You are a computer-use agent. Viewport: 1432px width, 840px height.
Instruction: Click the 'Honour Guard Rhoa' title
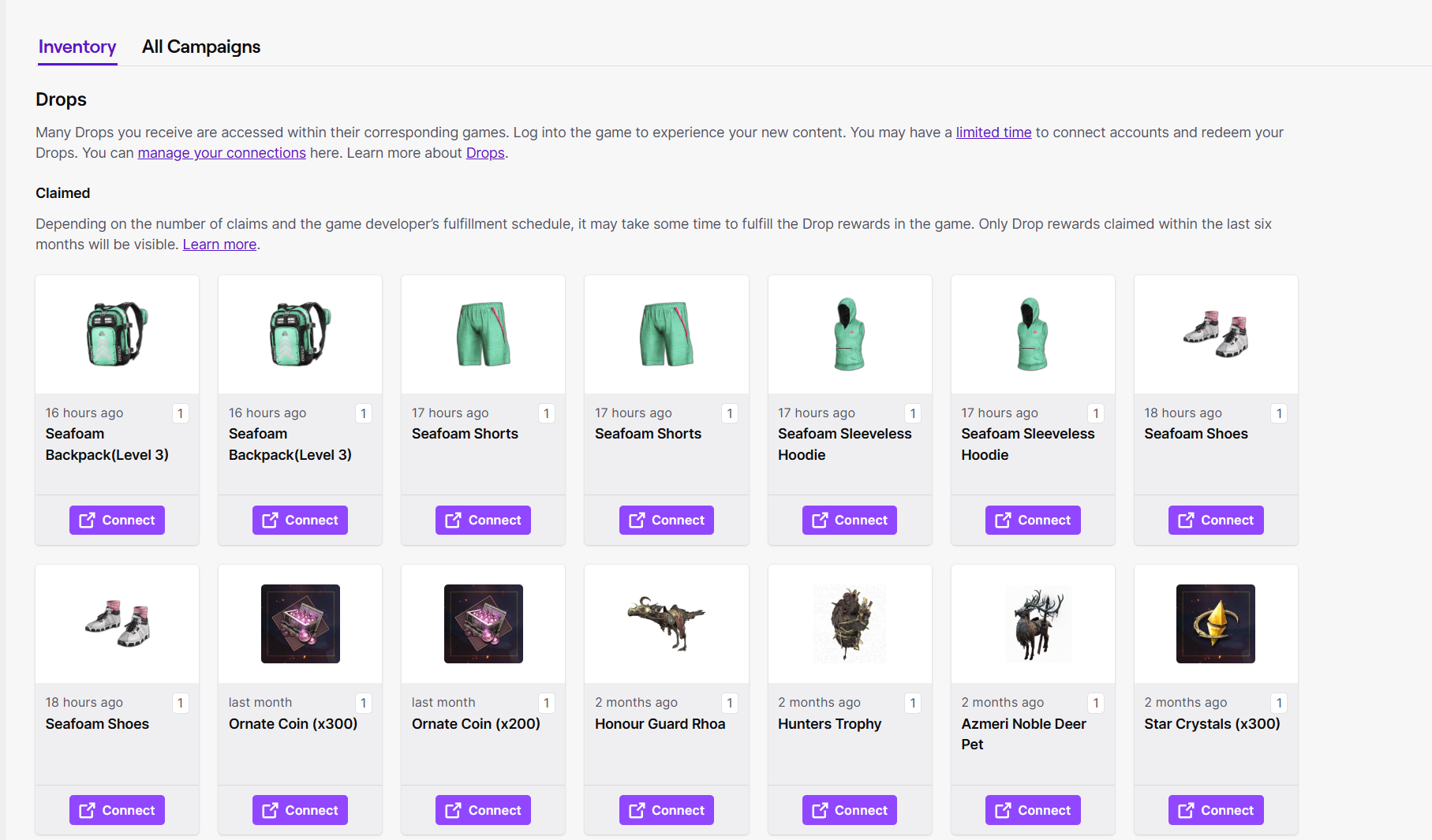[660, 724]
